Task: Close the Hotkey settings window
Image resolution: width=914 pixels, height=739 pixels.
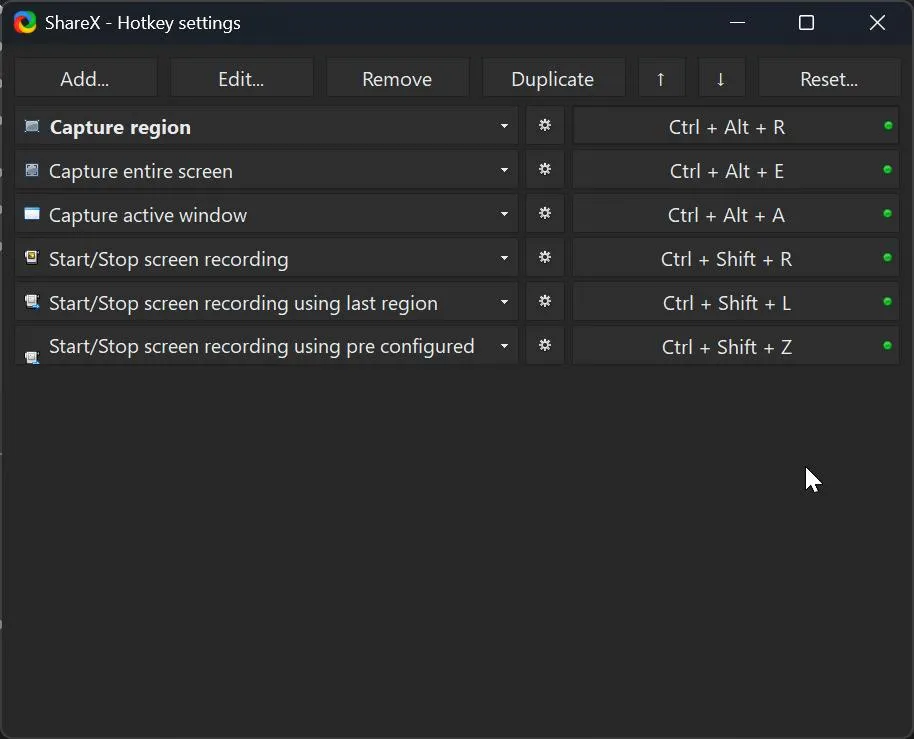Action: click(x=877, y=23)
